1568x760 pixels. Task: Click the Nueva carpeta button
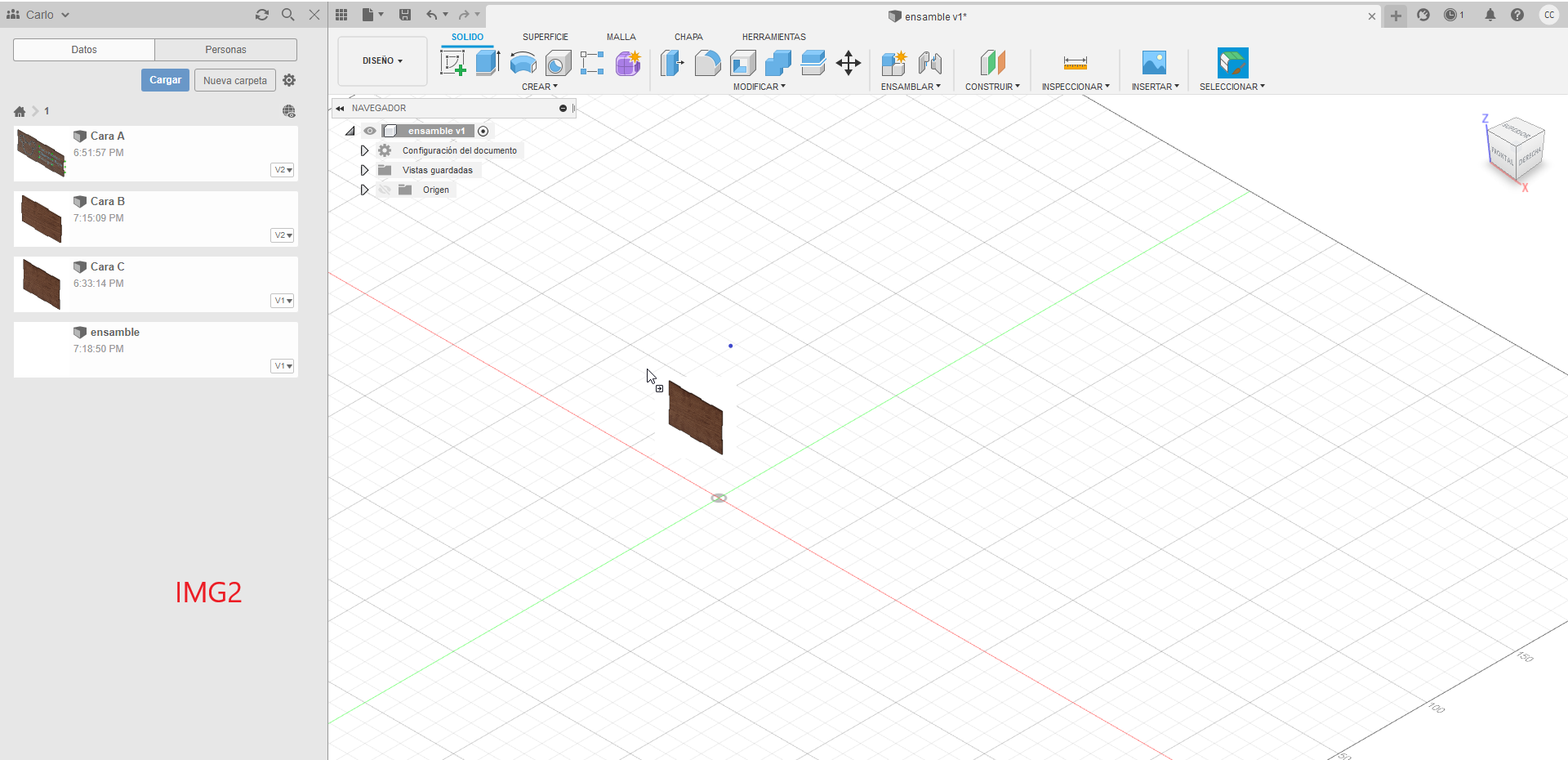[235, 80]
